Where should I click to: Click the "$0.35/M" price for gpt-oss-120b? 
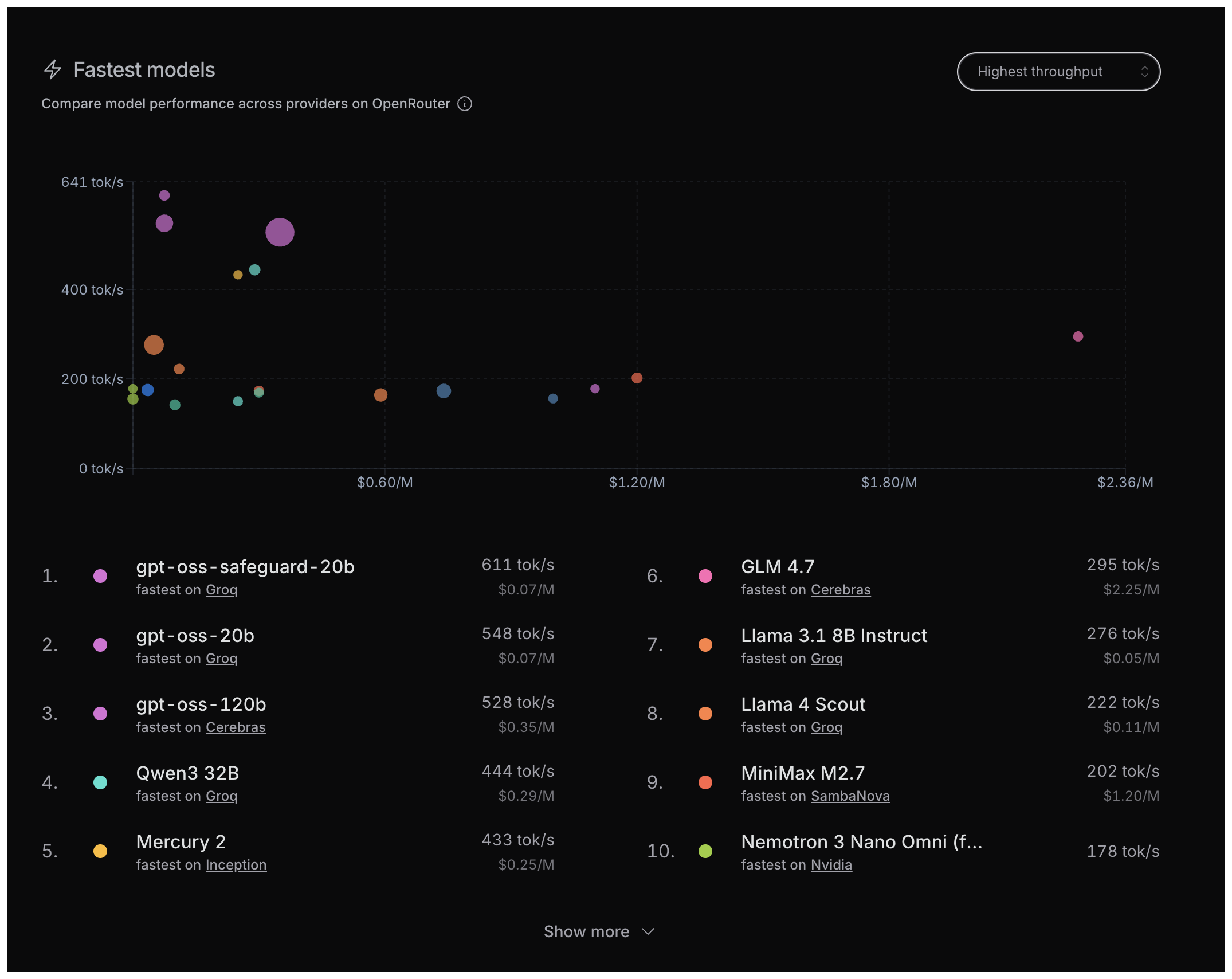point(526,727)
